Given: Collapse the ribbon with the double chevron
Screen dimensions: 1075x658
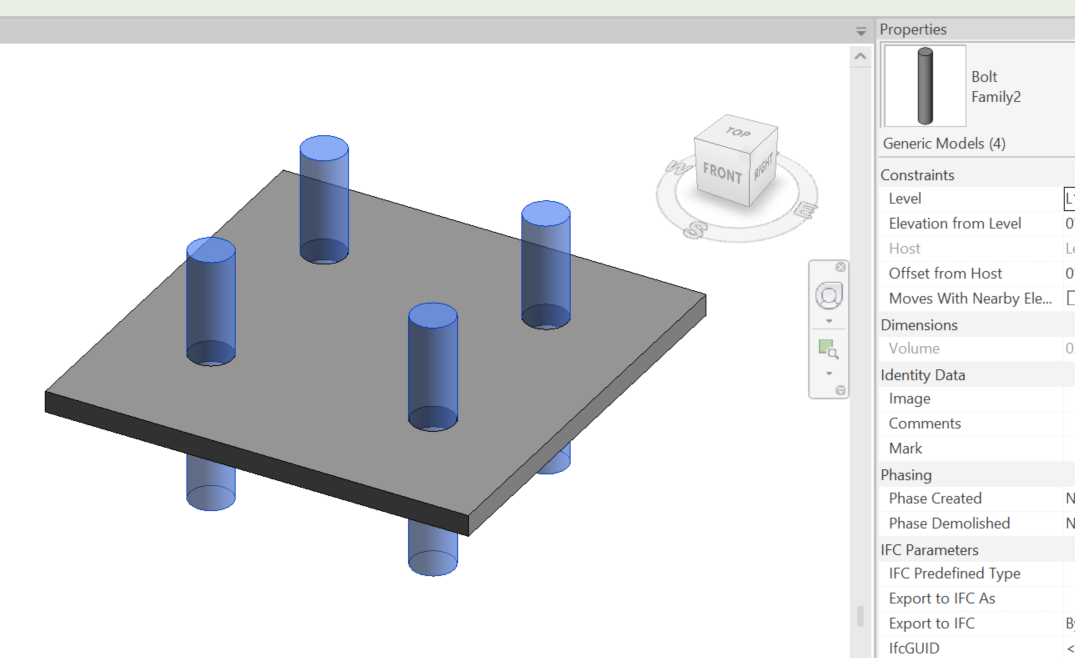Looking at the screenshot, I should [x=861, y=29].
